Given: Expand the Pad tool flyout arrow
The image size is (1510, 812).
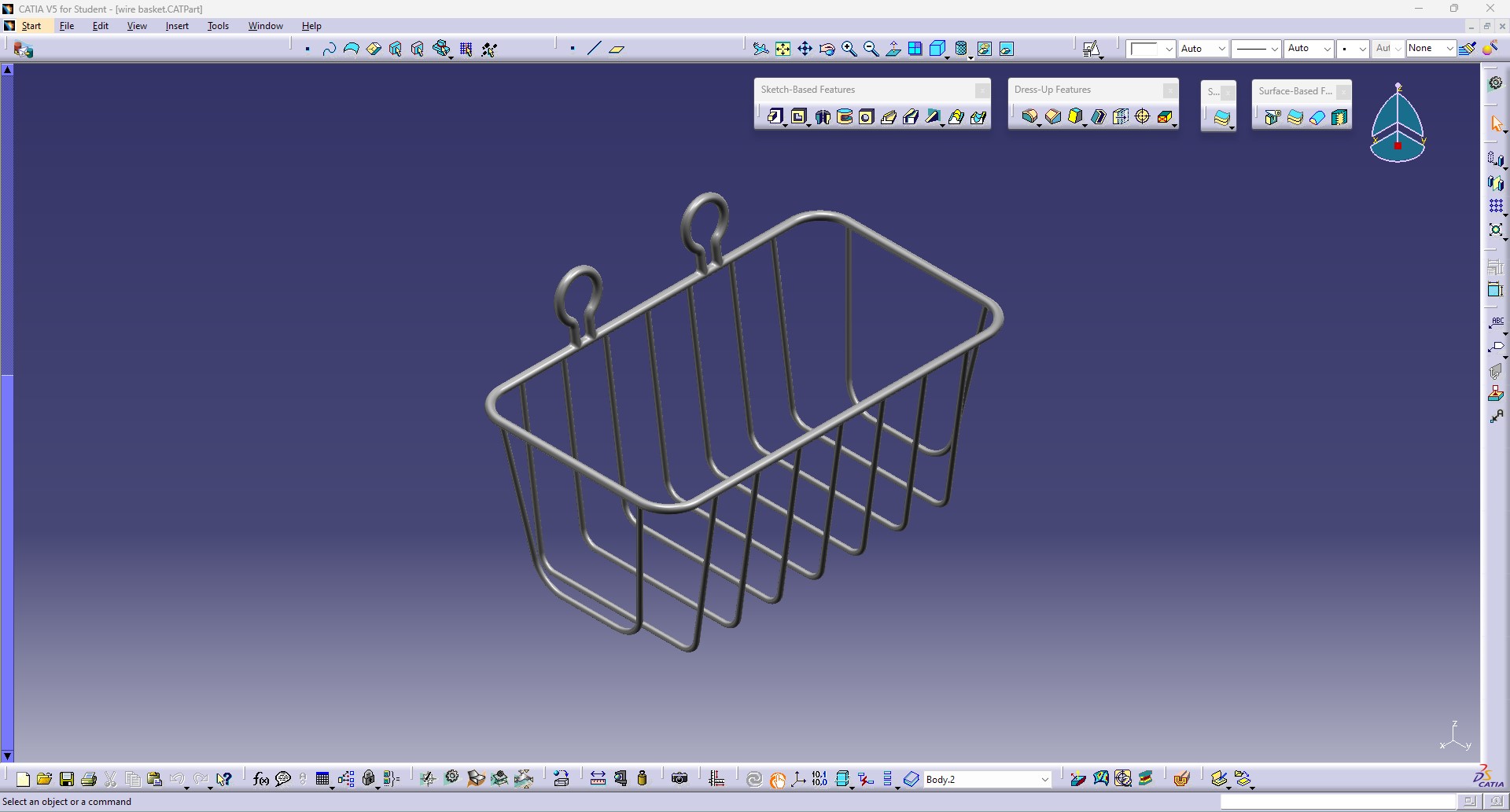Looking at the screenshot, I should 785,125.
